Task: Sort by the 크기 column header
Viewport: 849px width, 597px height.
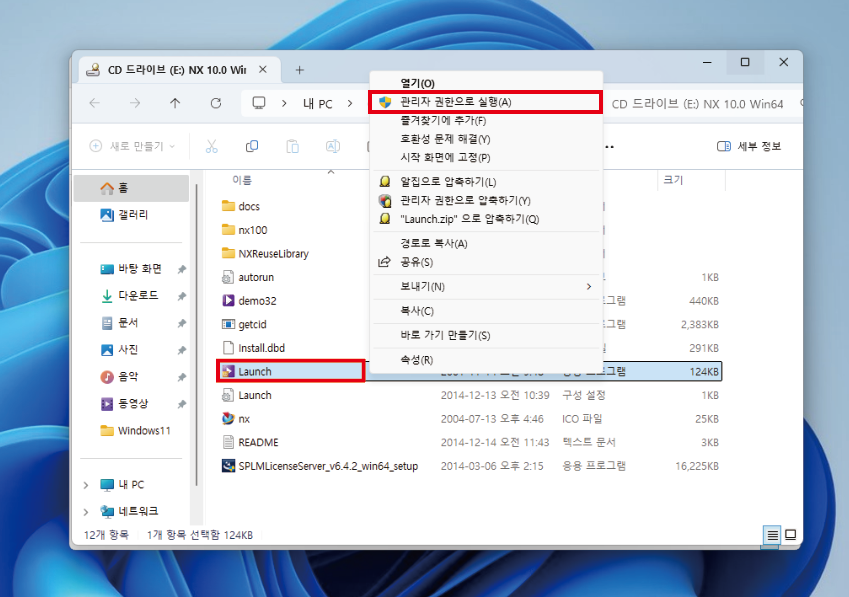Action: point(673,180)
